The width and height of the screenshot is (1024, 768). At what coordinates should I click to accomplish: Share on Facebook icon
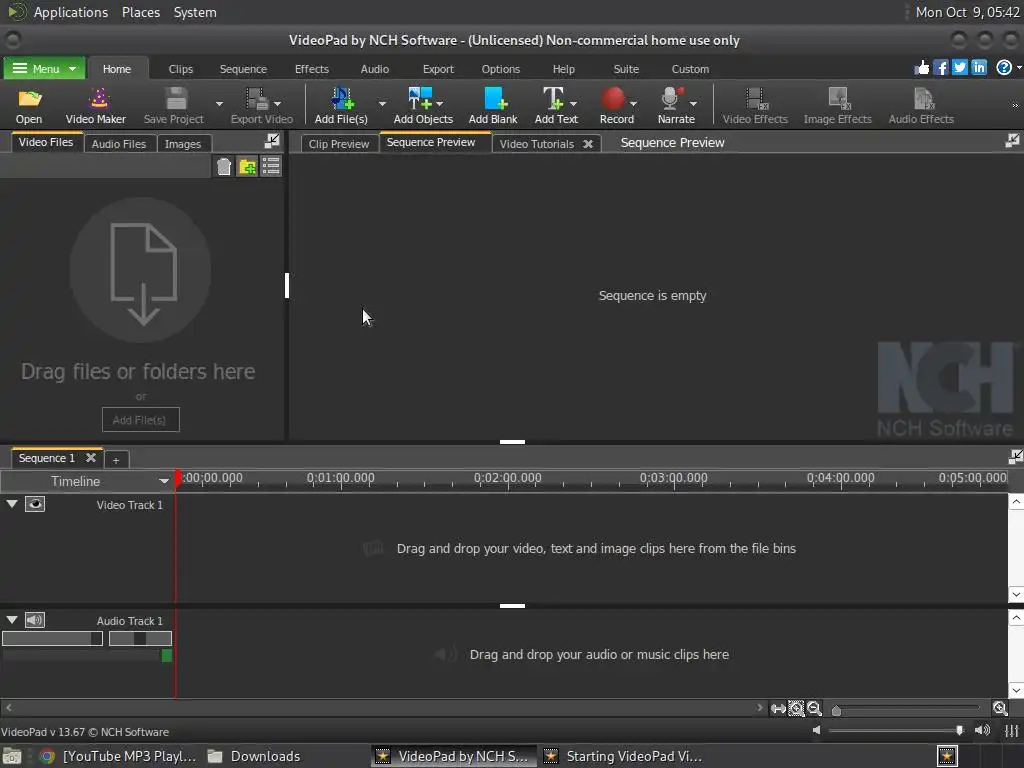tap(940, 67)
